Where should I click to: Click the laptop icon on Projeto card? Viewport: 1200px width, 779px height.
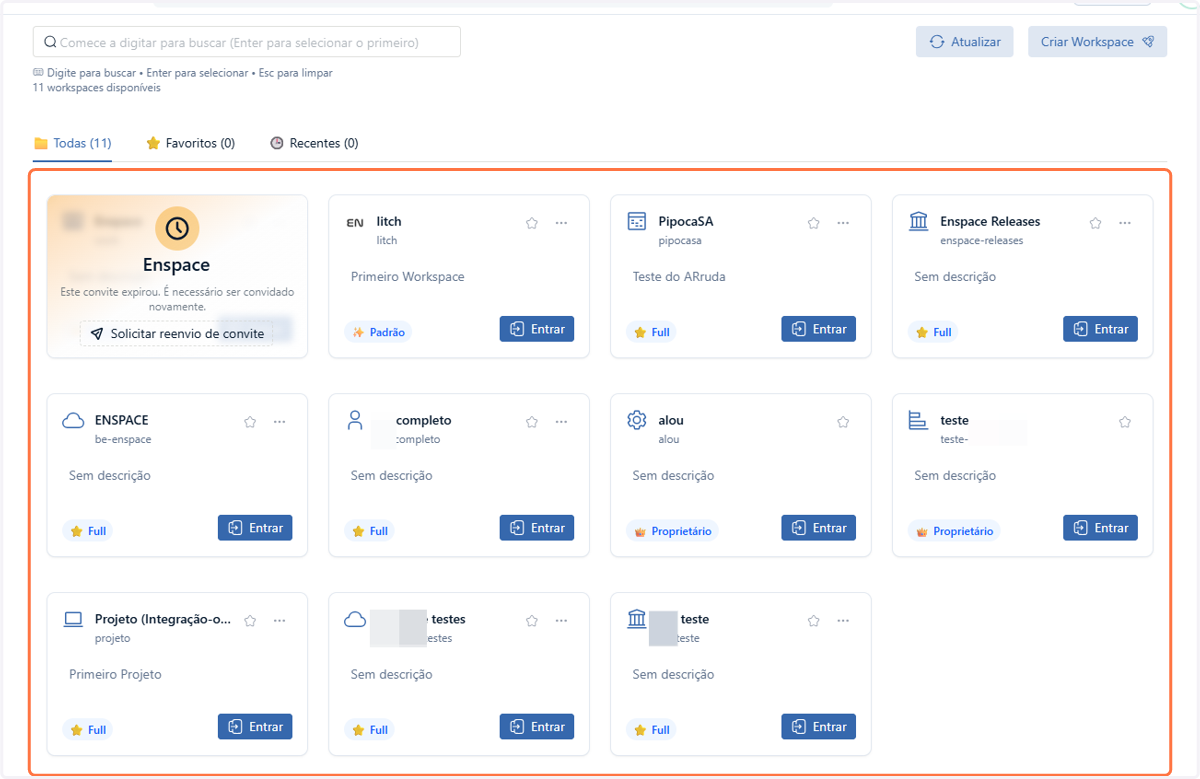point(73,620)
